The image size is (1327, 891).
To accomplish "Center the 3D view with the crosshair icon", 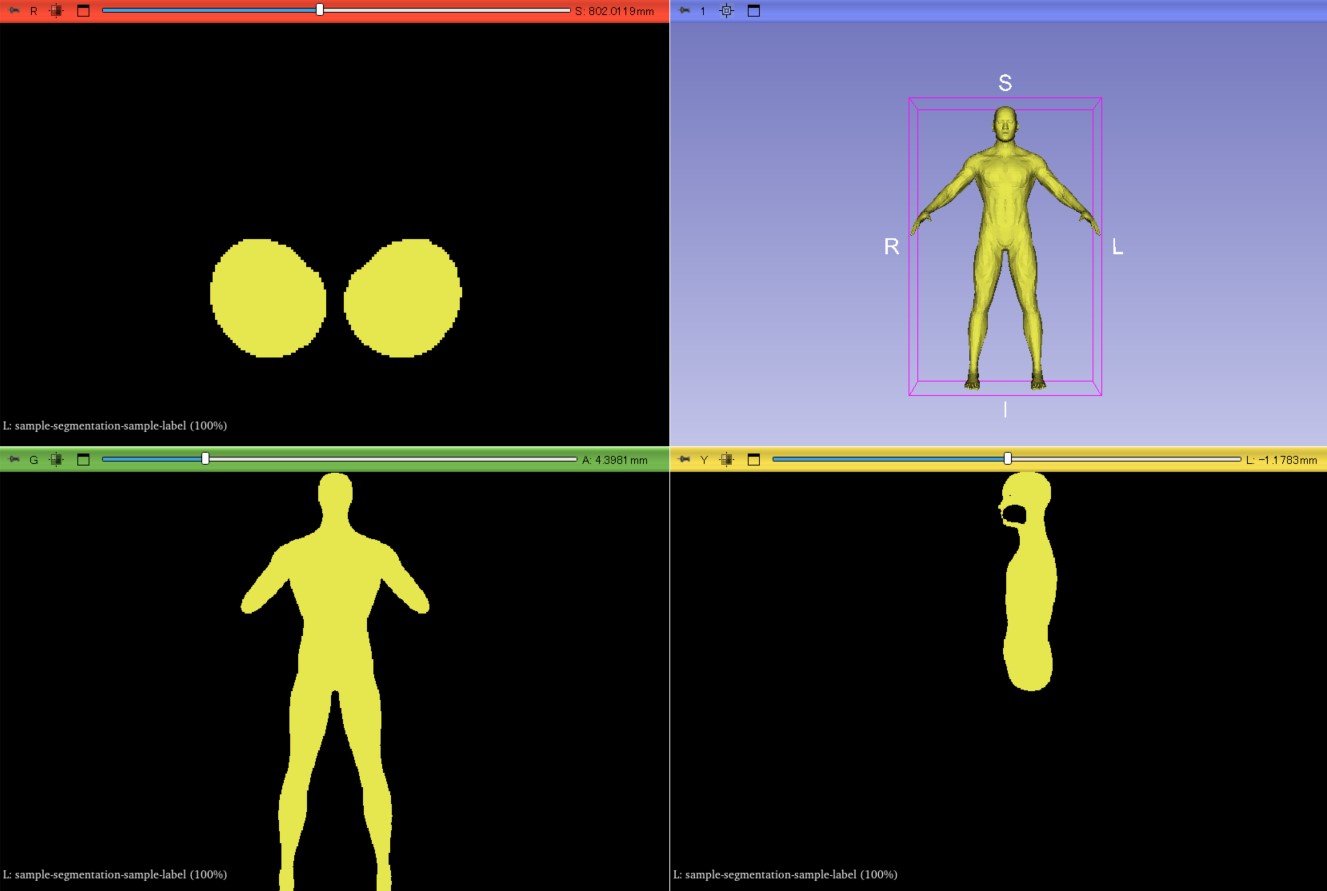I will (727, 11).
